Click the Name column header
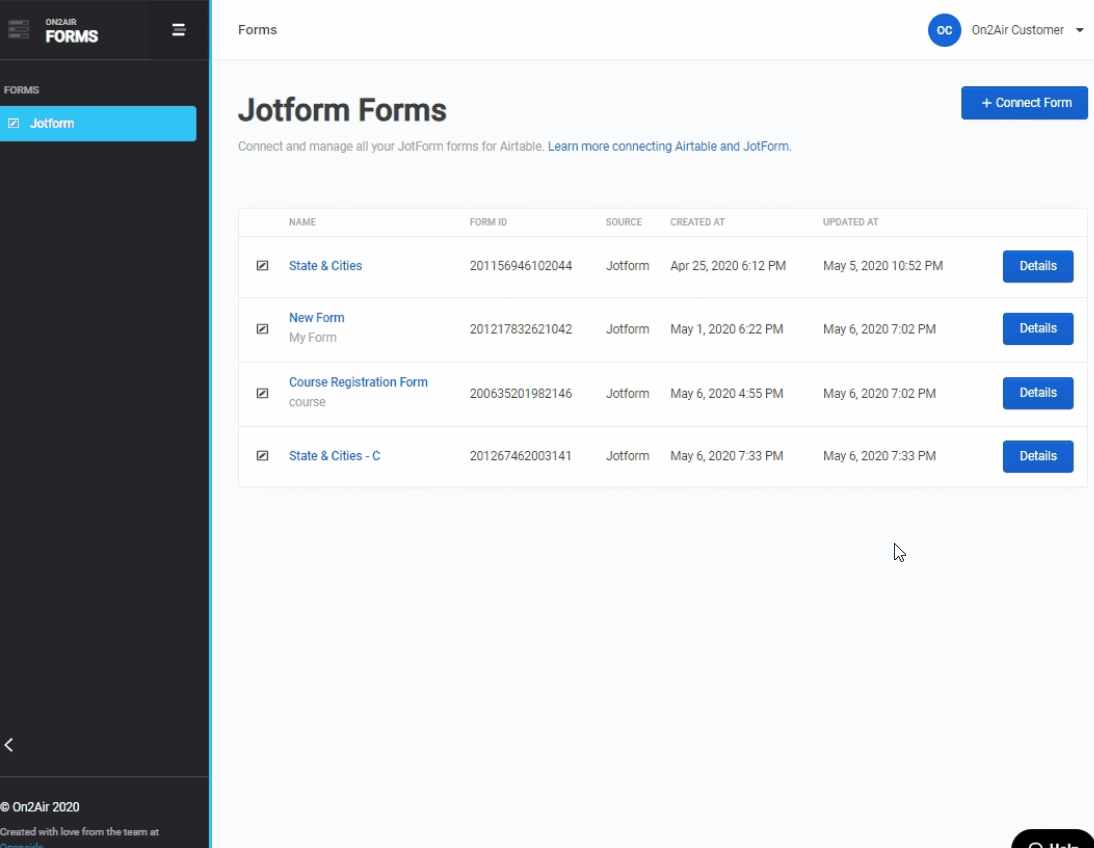The width and height of the screenshot is (1094, 848). (302, 222)
